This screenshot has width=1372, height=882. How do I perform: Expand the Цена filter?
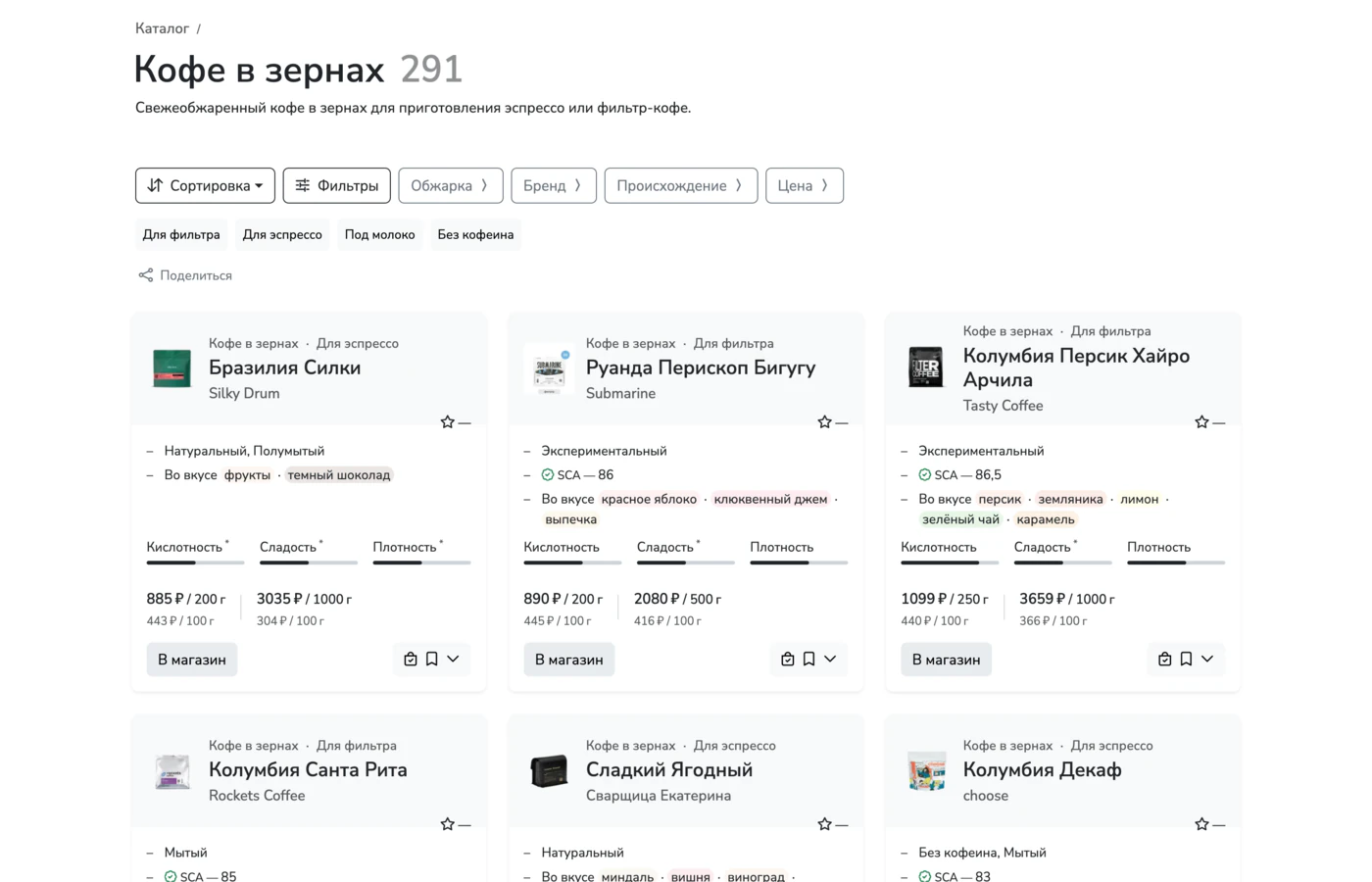click(x=805, y=185)
